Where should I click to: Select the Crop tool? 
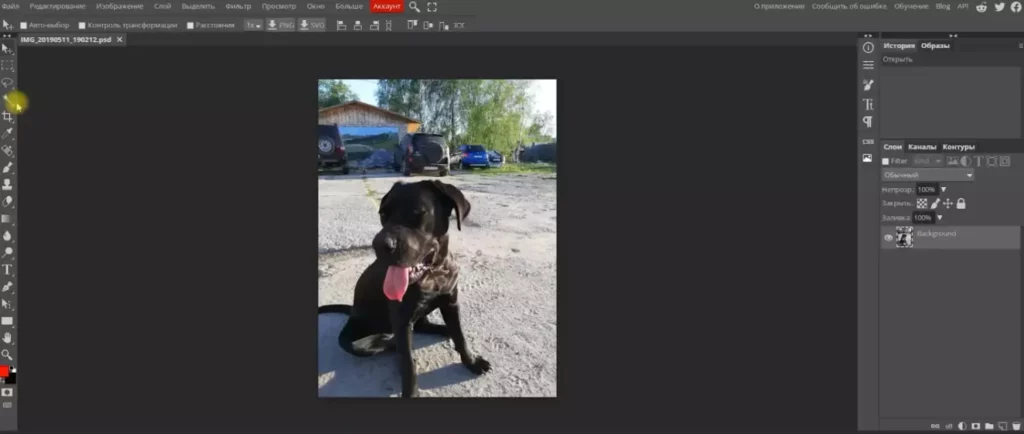7,116
